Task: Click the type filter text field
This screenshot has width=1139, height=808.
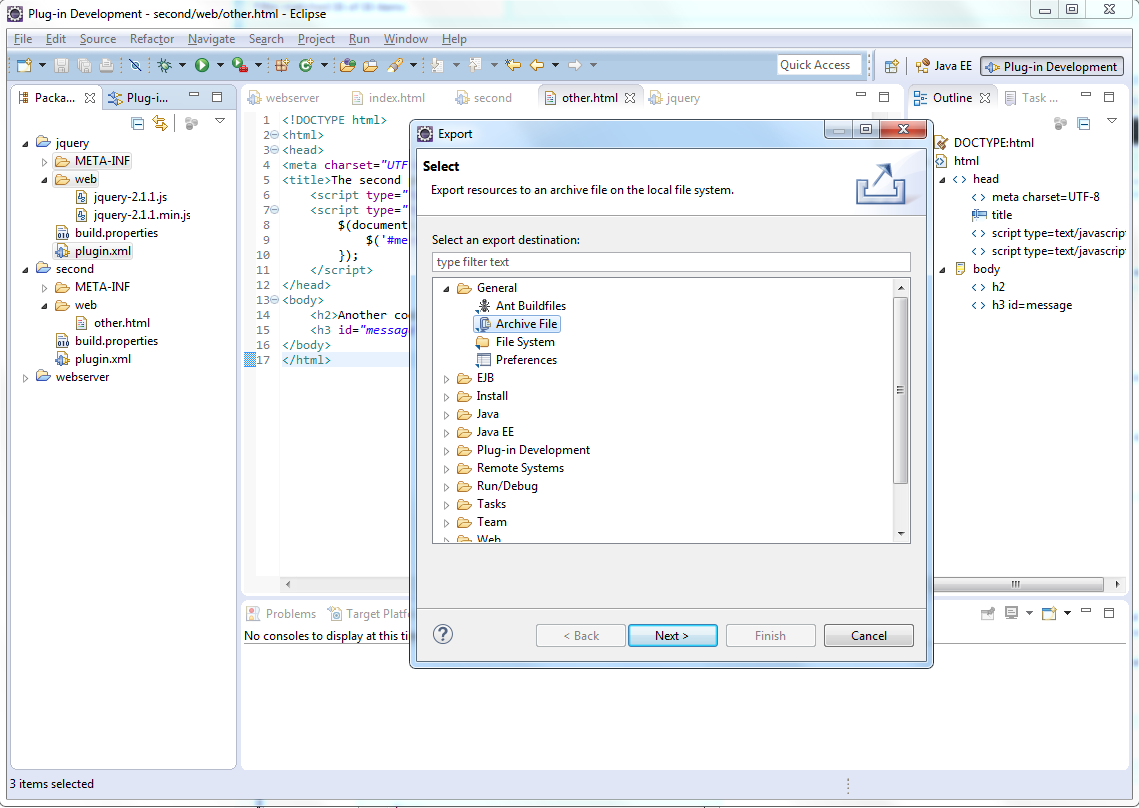Action: click(x=670, y=262)
